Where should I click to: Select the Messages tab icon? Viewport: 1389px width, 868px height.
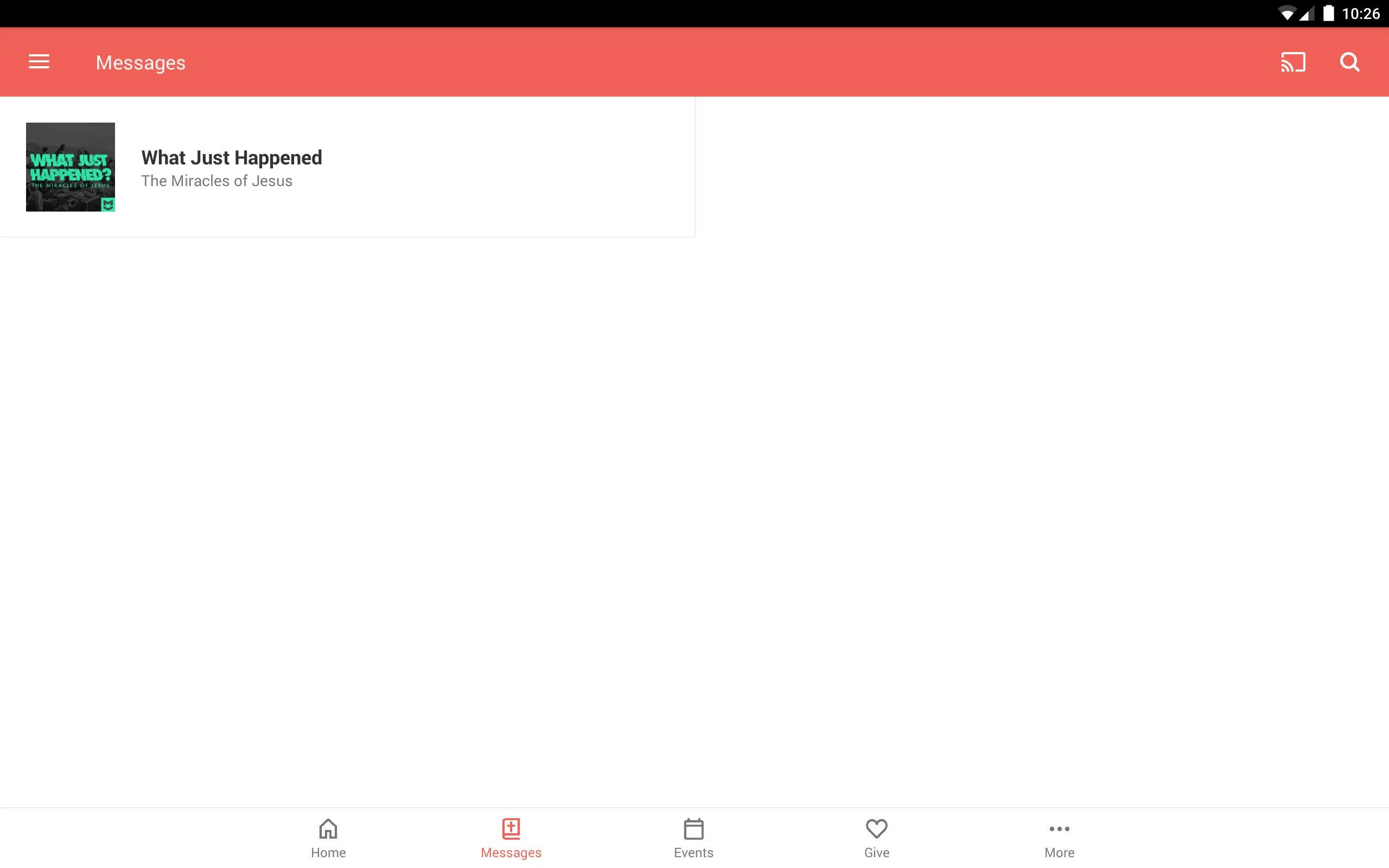(x=510, y=828)
